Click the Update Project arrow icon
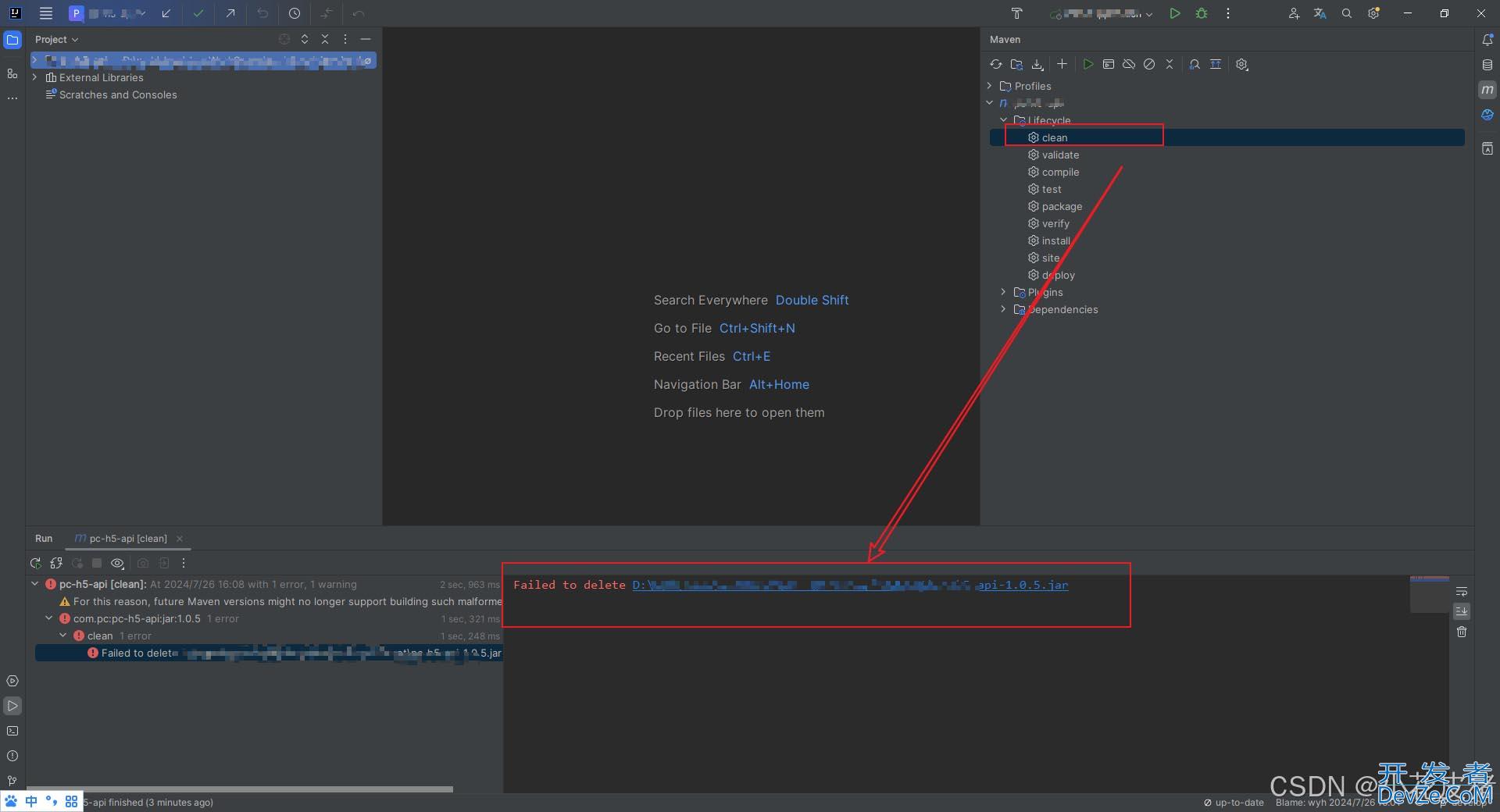1500x812 pixels. (x=166, y=13)
